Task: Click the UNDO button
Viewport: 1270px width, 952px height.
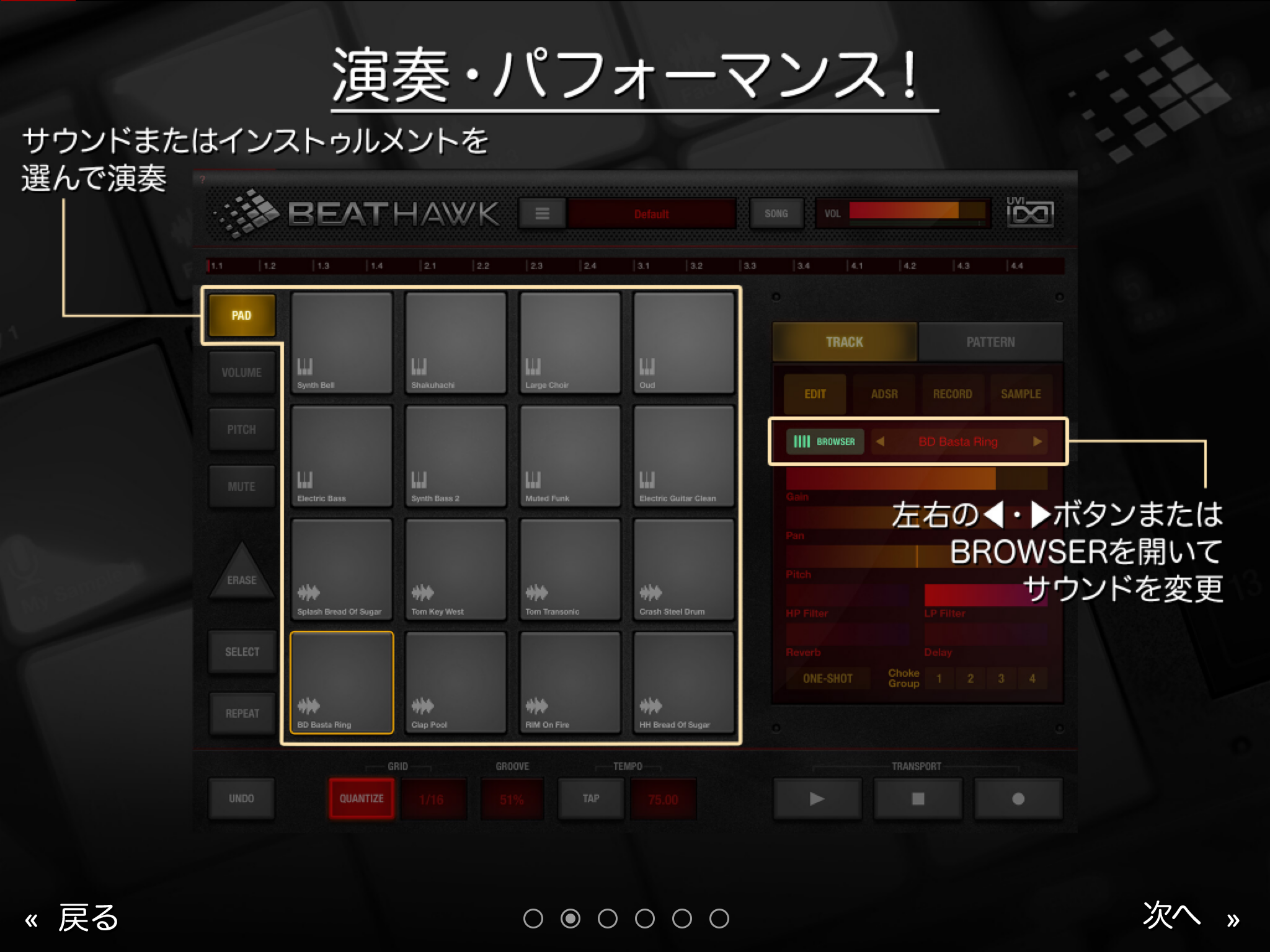Action: tap(242, 799)
